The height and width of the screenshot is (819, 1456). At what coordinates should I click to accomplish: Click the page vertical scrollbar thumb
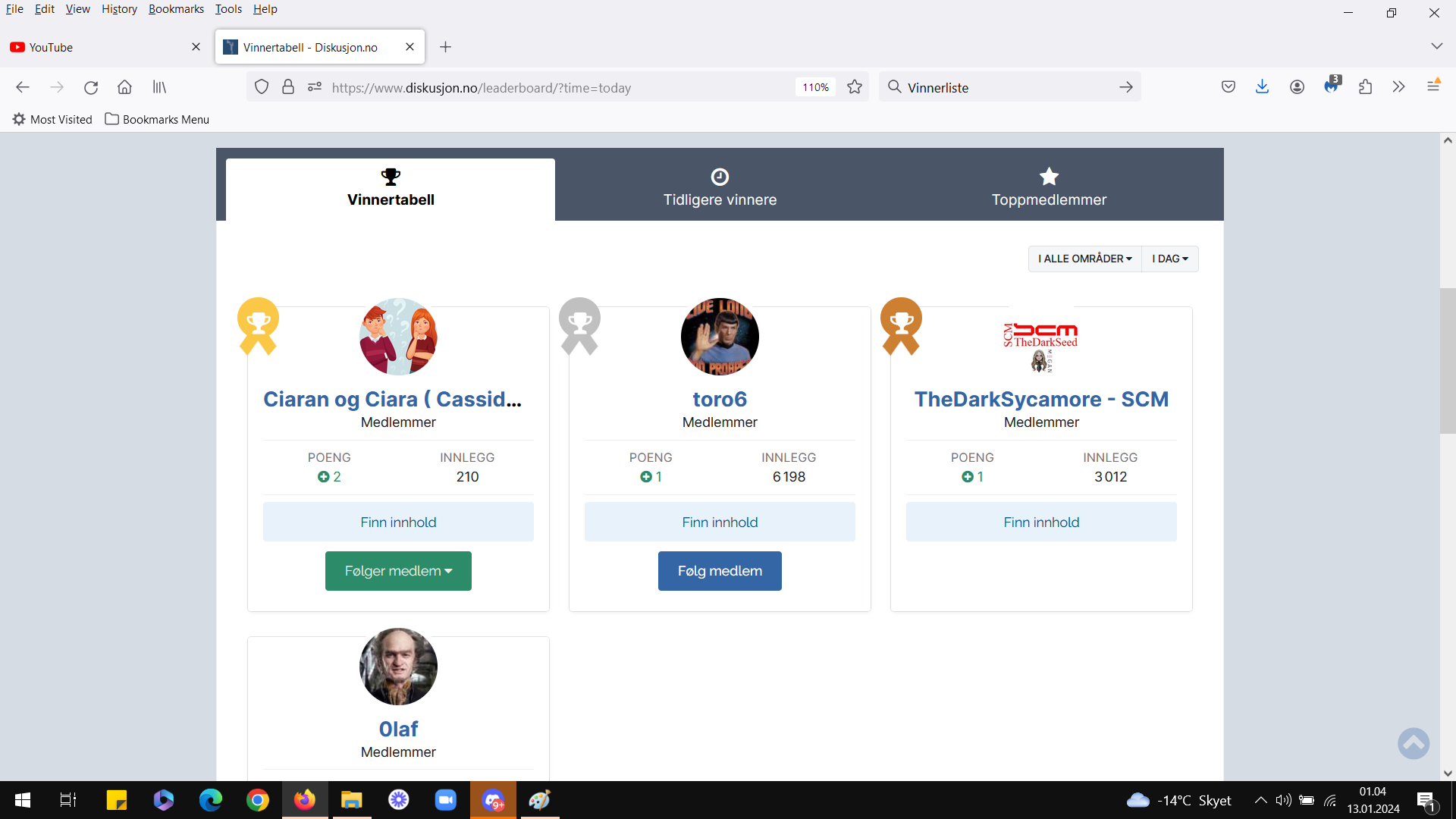pos(1448,360)
